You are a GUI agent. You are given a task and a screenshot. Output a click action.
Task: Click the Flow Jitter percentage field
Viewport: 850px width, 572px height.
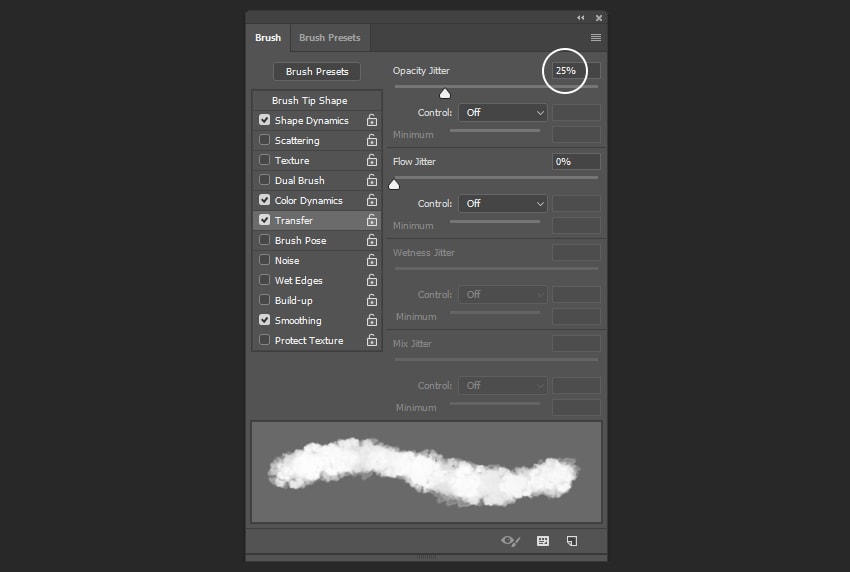[576, 161]
